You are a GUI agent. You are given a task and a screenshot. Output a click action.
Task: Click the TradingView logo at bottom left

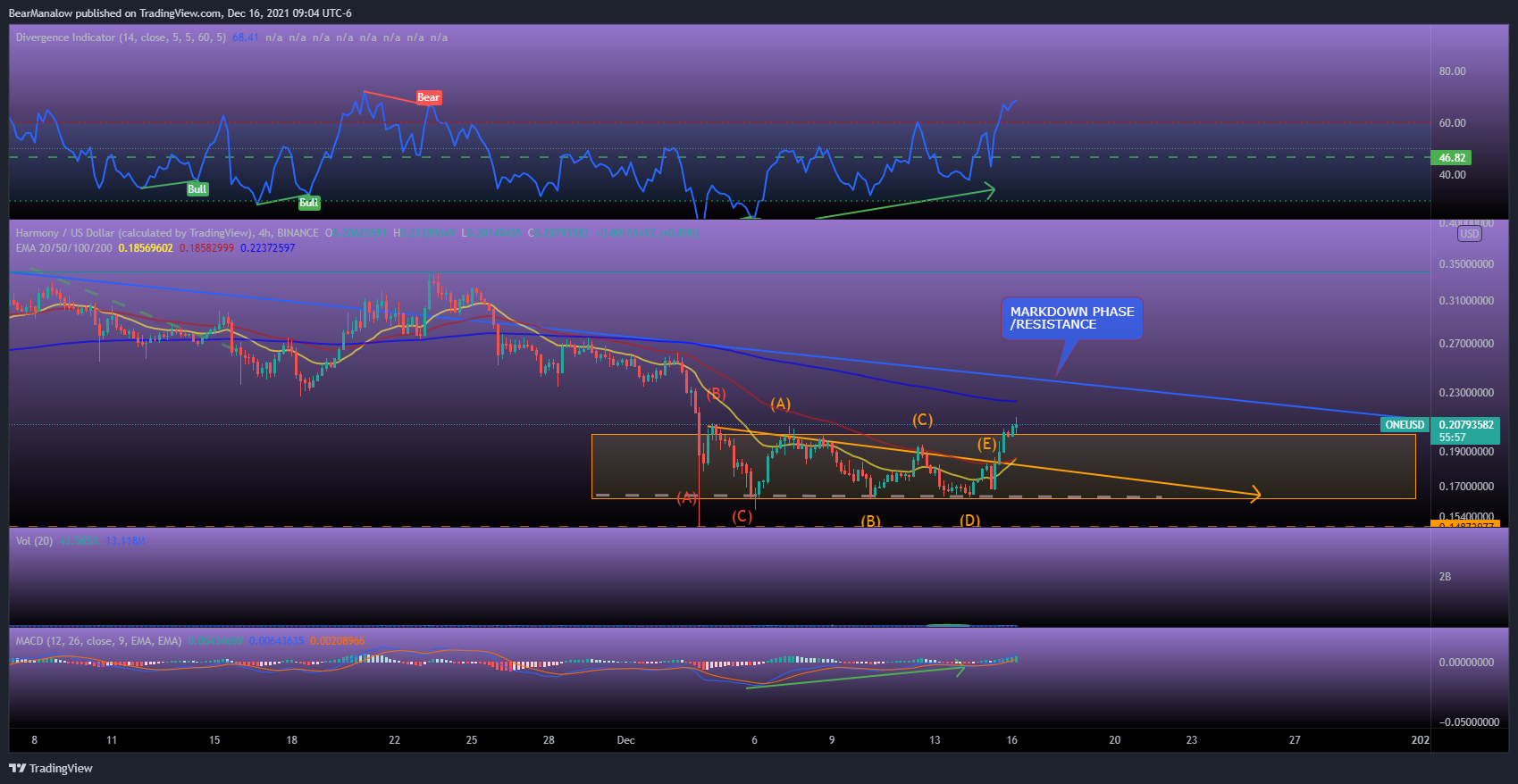[51, 768]
